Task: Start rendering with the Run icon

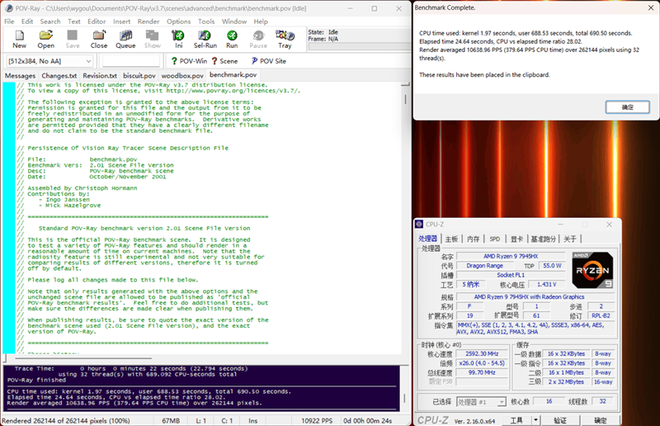Action: pyautogui.click(x=231, y=38)
